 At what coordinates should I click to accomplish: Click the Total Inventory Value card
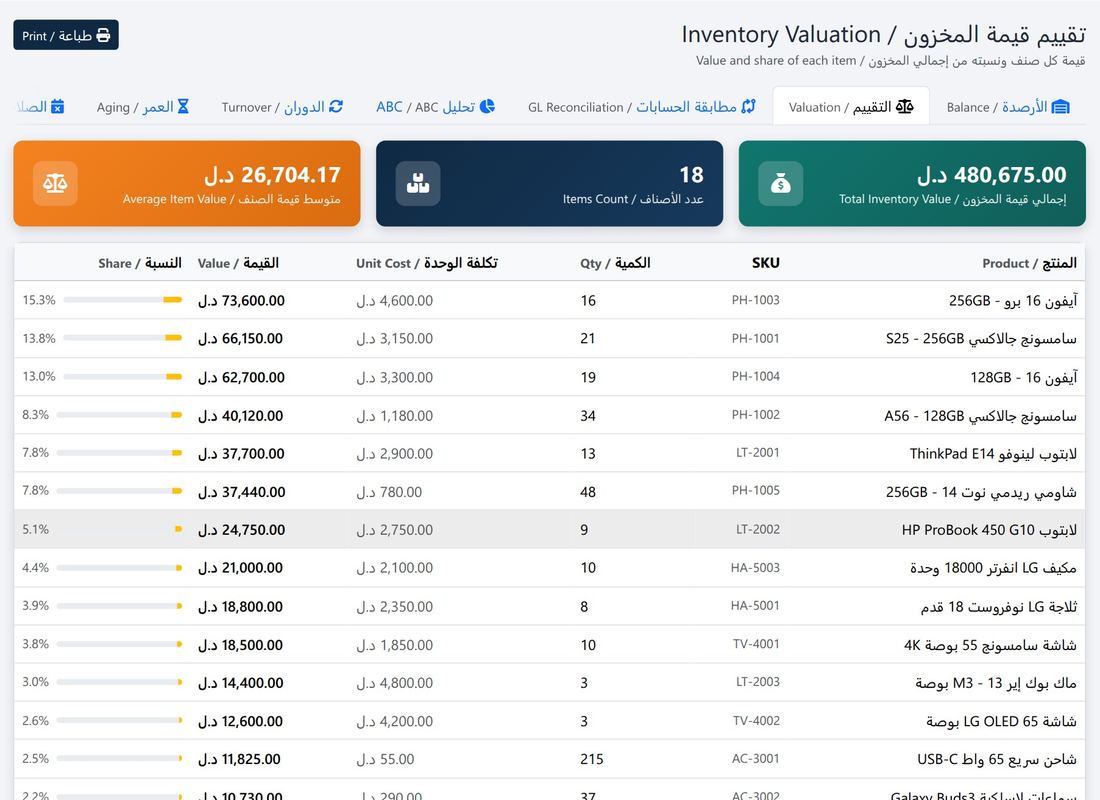click(912, 184)
